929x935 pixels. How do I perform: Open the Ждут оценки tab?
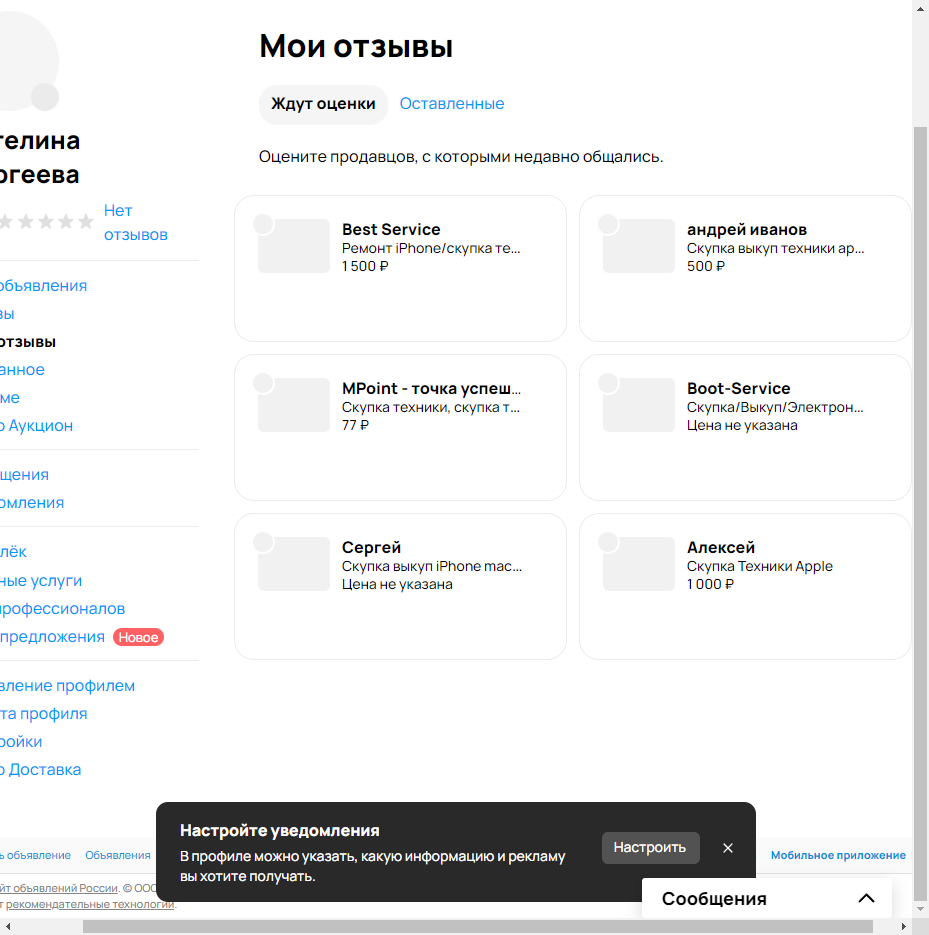[323, 104]
